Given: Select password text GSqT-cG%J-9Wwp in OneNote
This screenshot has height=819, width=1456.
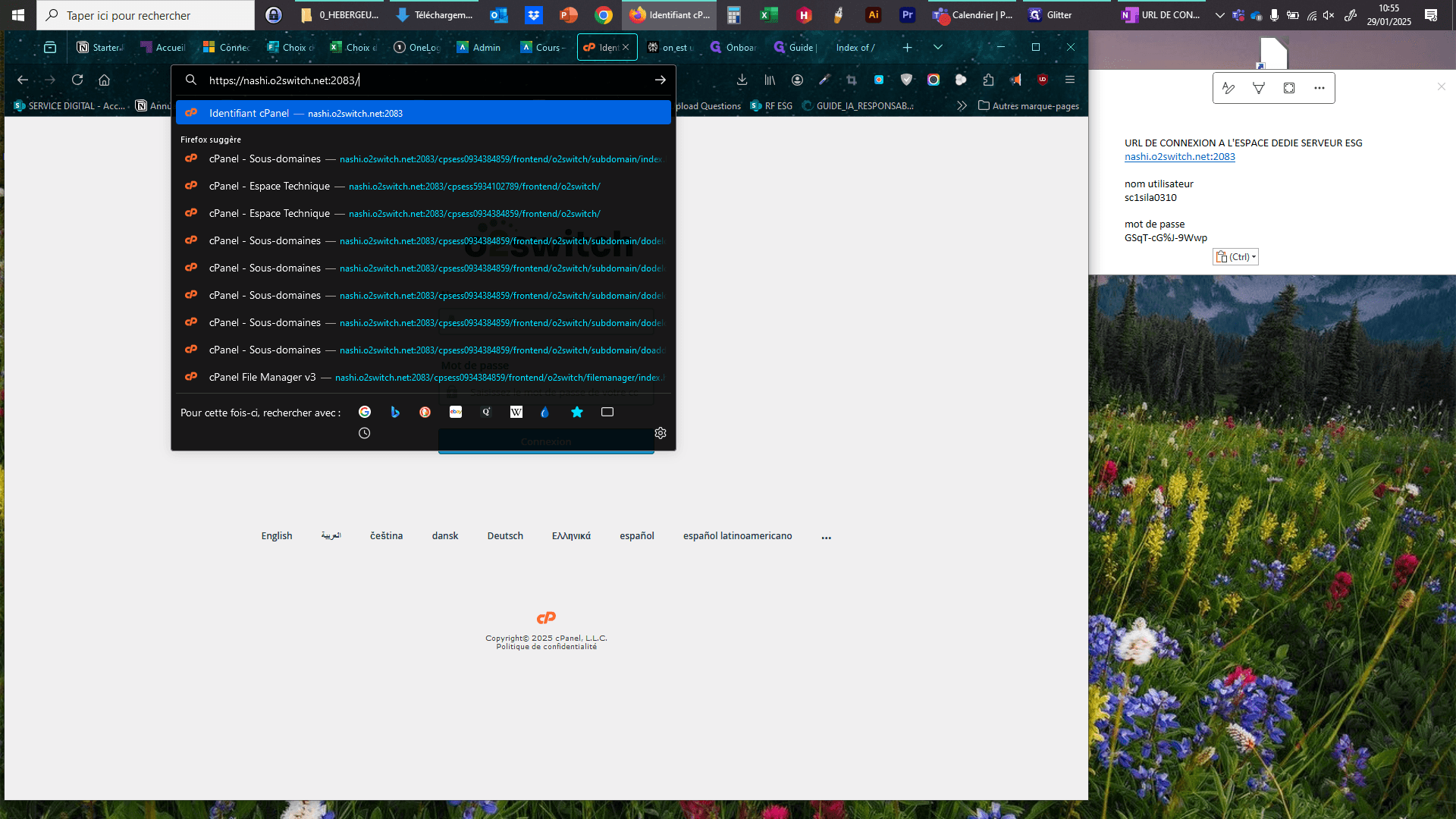Looking at the screenshot, I should point(1166,237).
